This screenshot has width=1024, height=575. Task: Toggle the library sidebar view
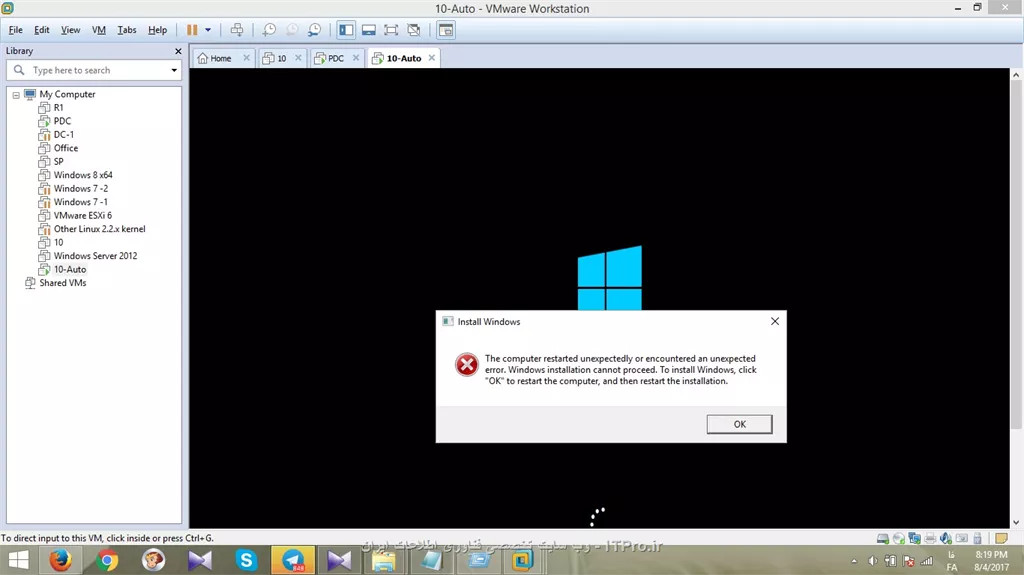coord(346,30)
